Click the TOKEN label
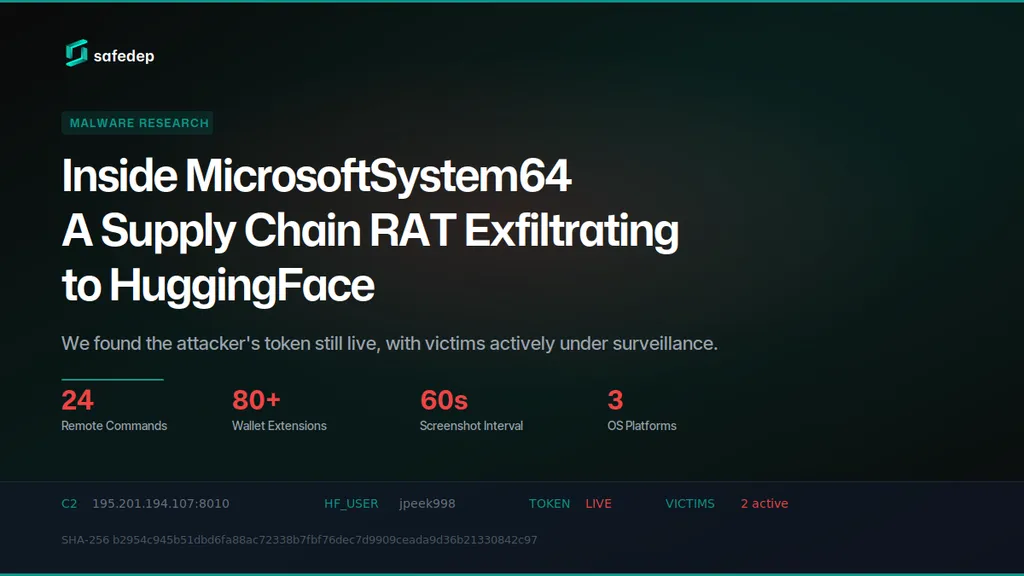This screenshot has width=1024, height=576. click(x=549, y=504)
